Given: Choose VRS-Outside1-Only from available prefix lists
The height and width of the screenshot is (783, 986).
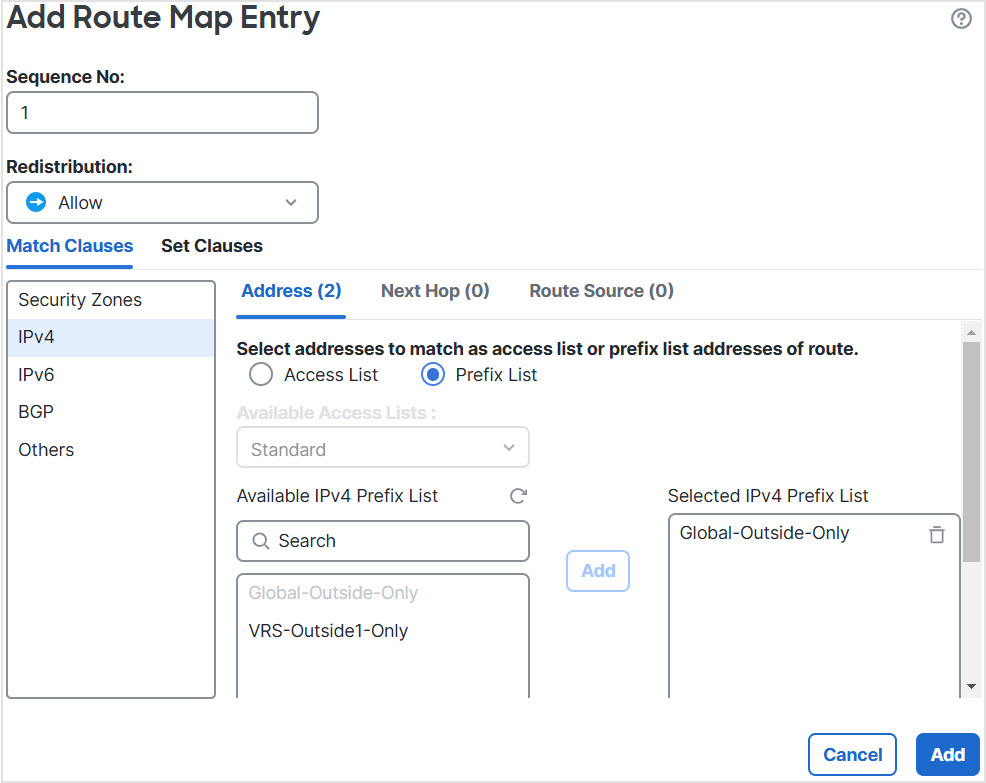Looking at the screenshot, I should (328, 631).
